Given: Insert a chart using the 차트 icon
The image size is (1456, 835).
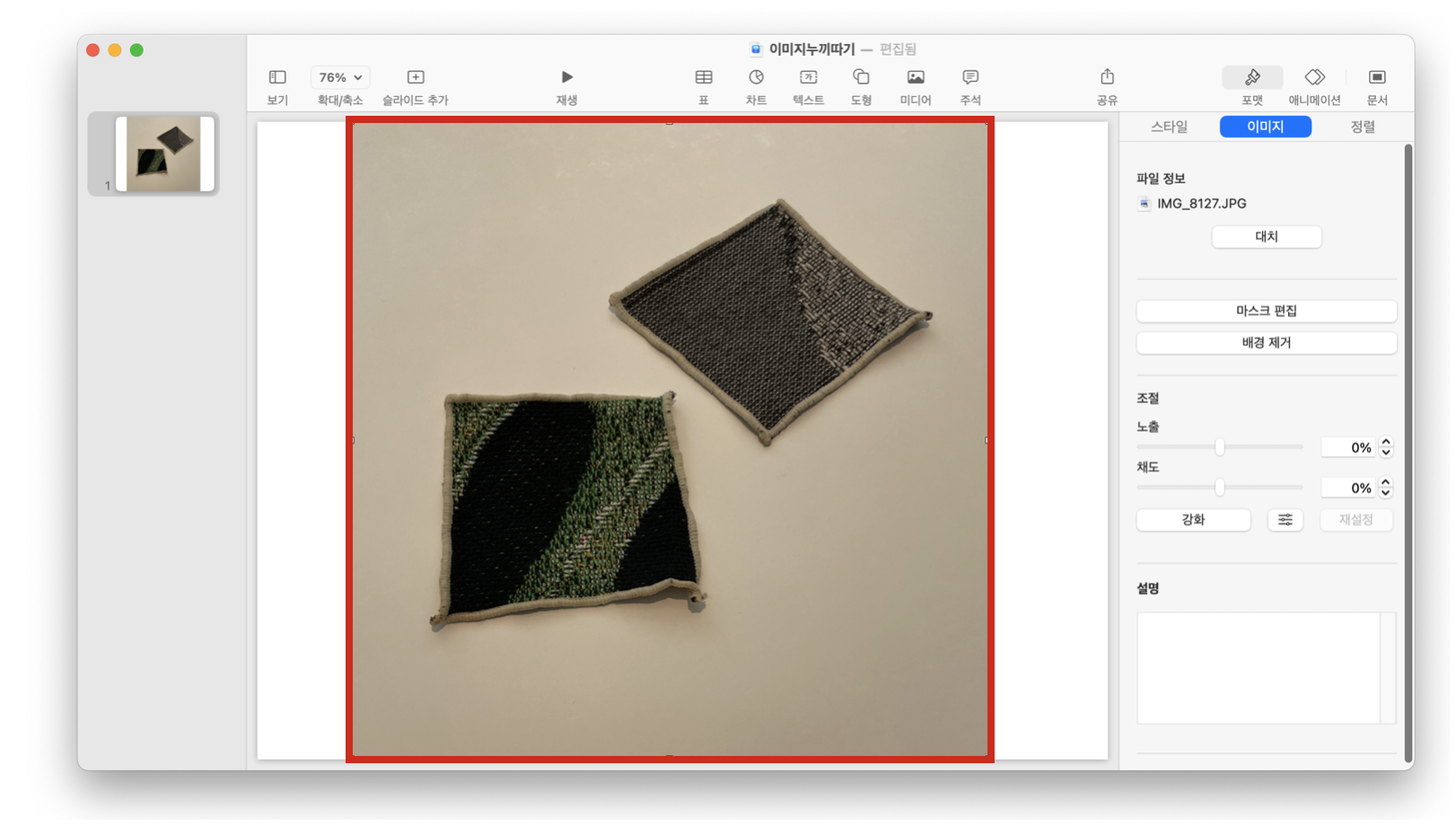Looking at the screenshot, I should 757,77.
